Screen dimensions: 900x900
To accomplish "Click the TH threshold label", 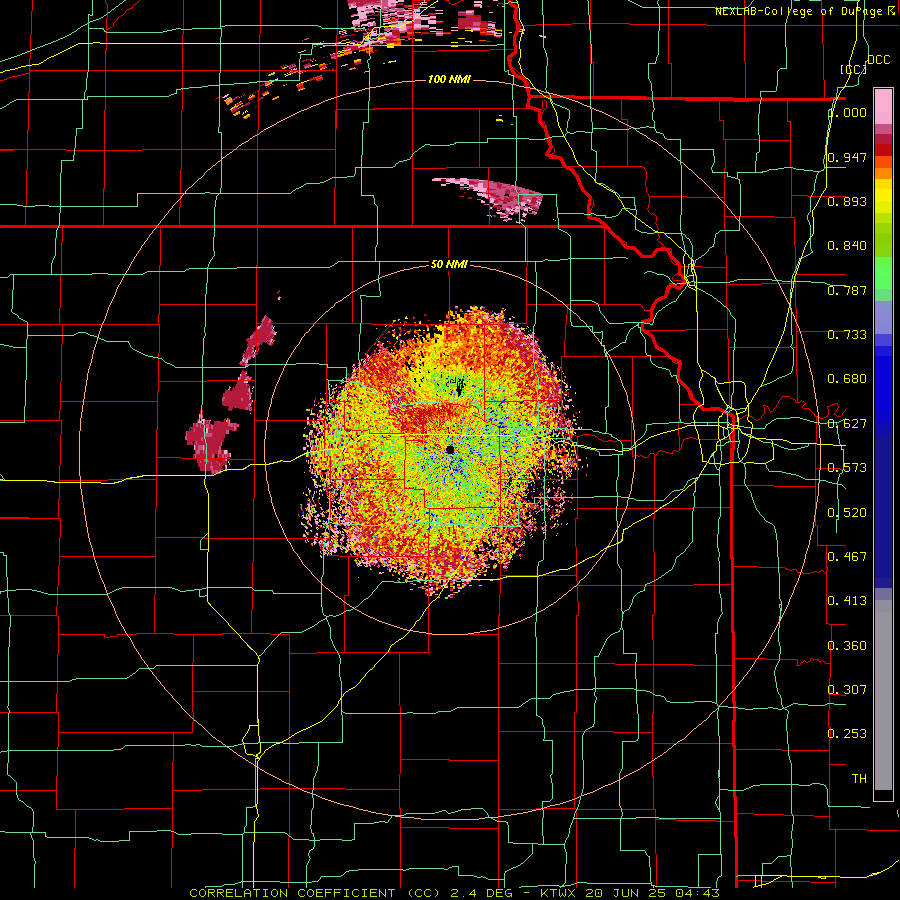I will 859,778.
